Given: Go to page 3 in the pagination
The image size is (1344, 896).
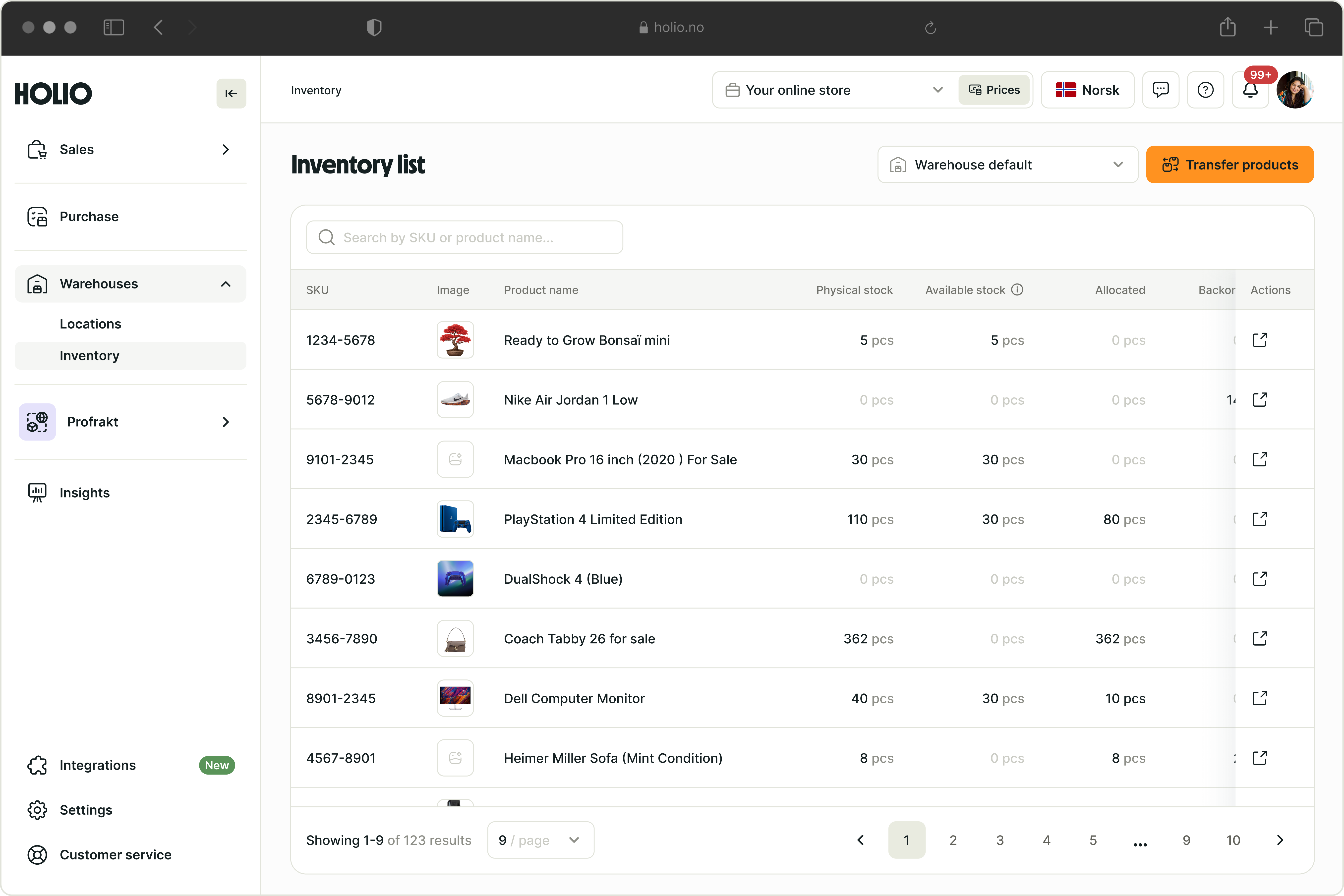Looking at the screenshot, I should pyautogui.click(x=999, y=840).
